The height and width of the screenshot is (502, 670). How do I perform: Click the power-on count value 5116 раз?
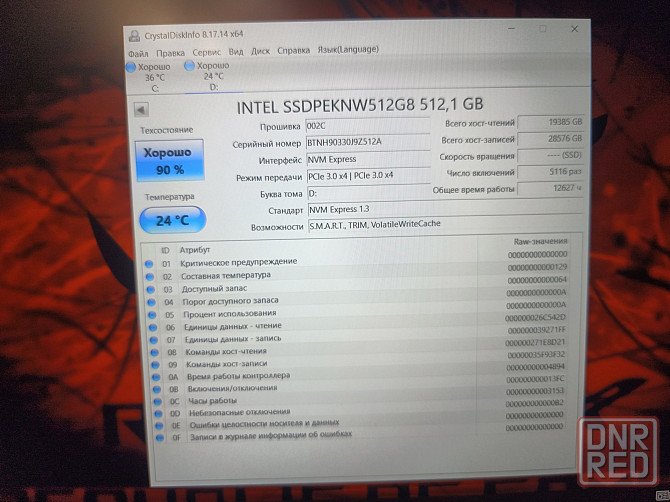550,172
